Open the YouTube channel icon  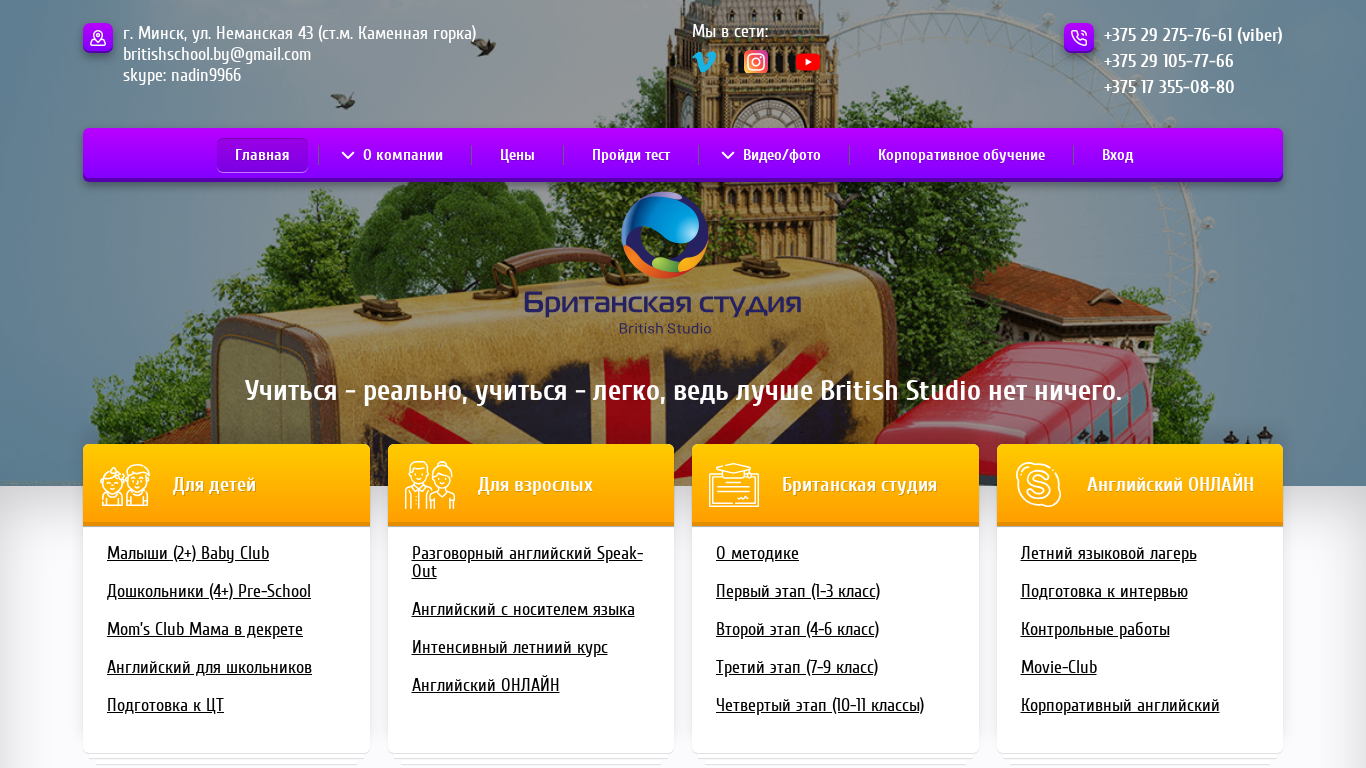(x=808, y=62)
